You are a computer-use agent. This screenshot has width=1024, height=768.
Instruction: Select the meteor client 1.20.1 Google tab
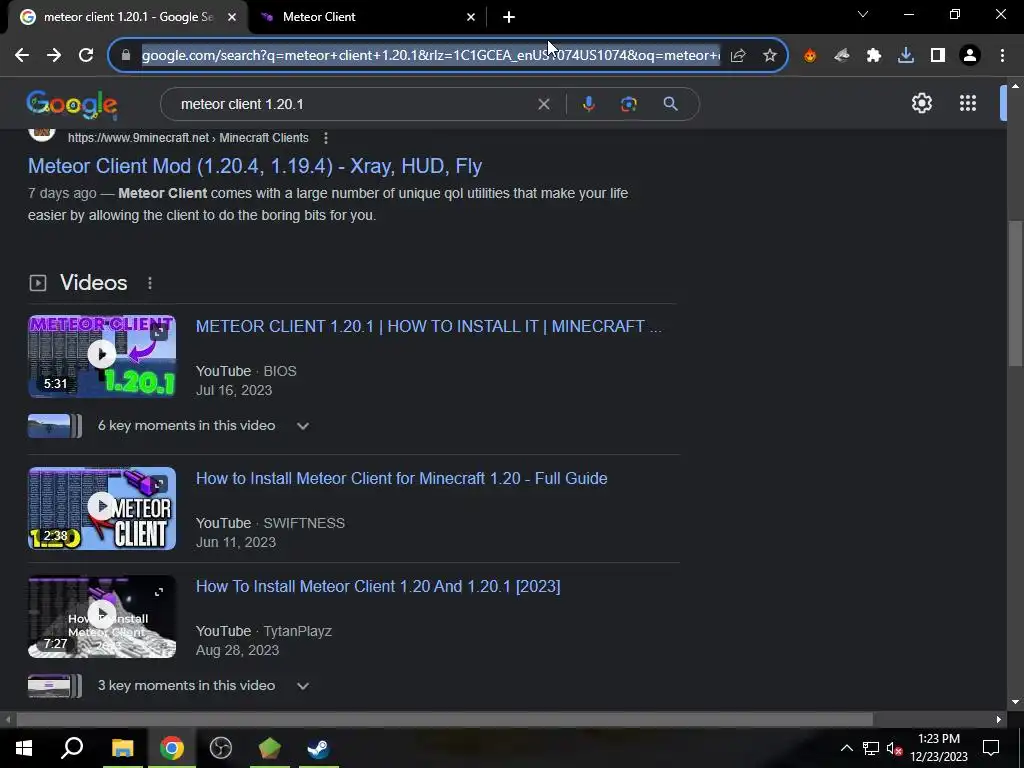128,17
